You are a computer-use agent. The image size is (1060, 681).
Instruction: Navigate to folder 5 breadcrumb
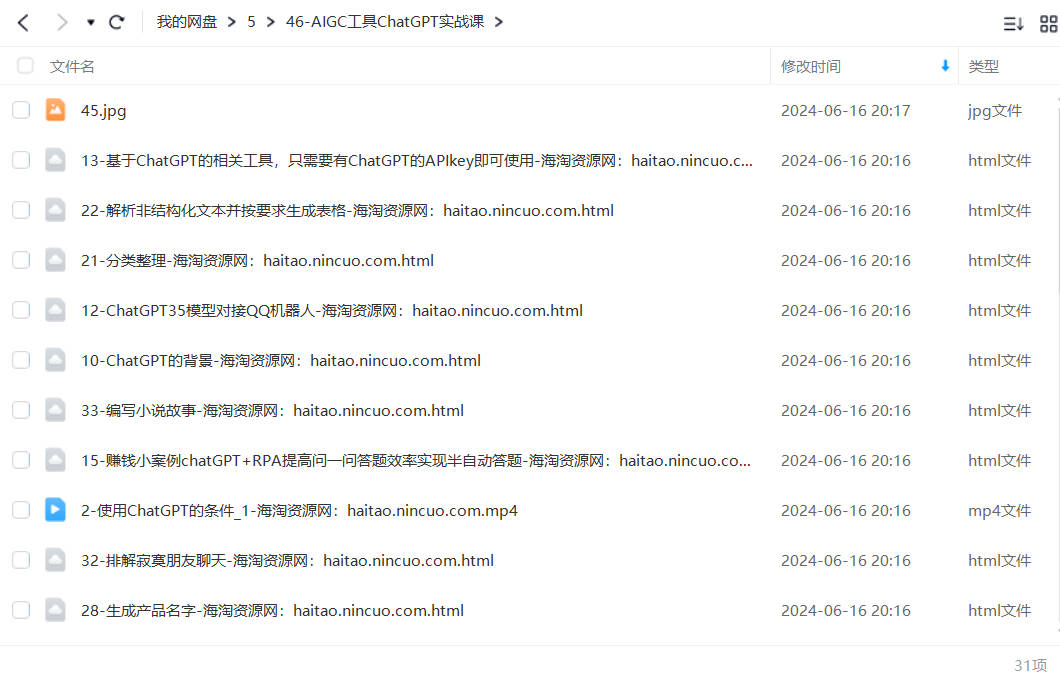click(251, 22)
